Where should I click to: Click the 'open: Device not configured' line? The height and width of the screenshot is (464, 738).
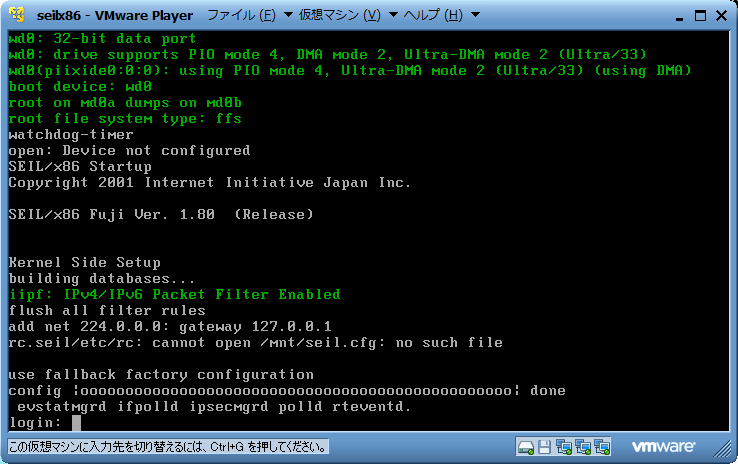[x=129, y=151]
